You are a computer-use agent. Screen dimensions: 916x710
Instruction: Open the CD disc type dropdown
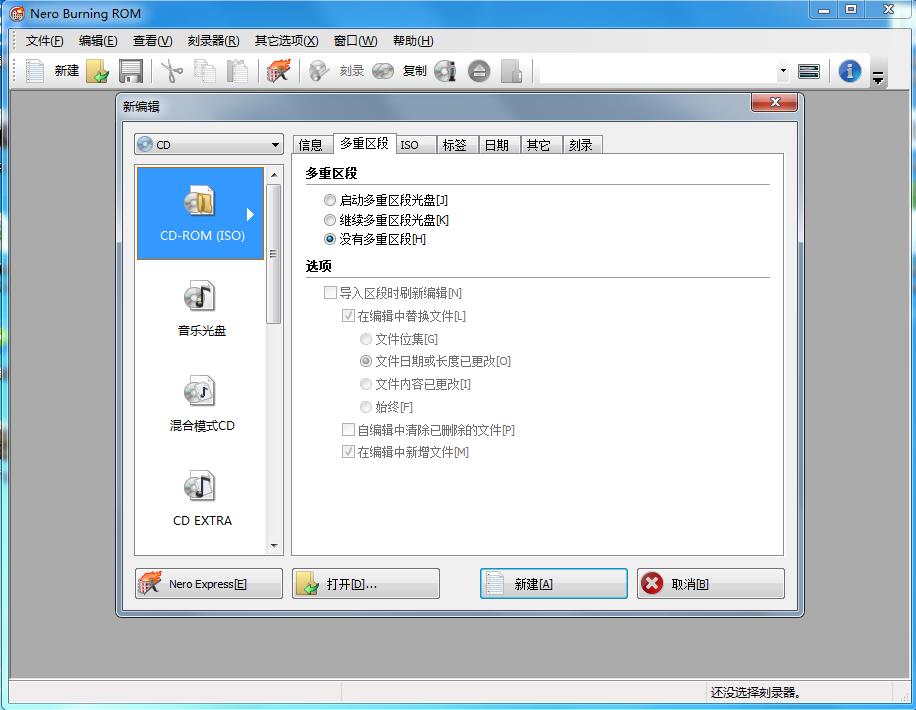point(209,144)
